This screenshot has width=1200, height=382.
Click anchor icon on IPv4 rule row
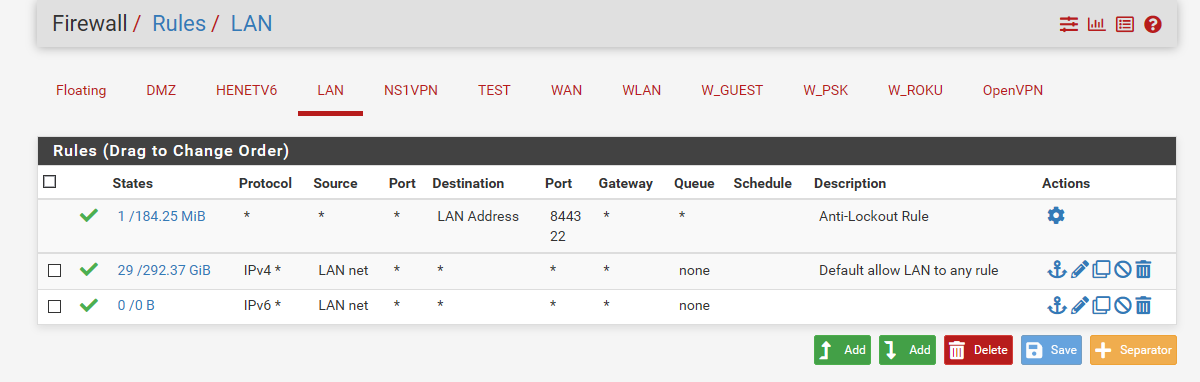pos(1056,270)
